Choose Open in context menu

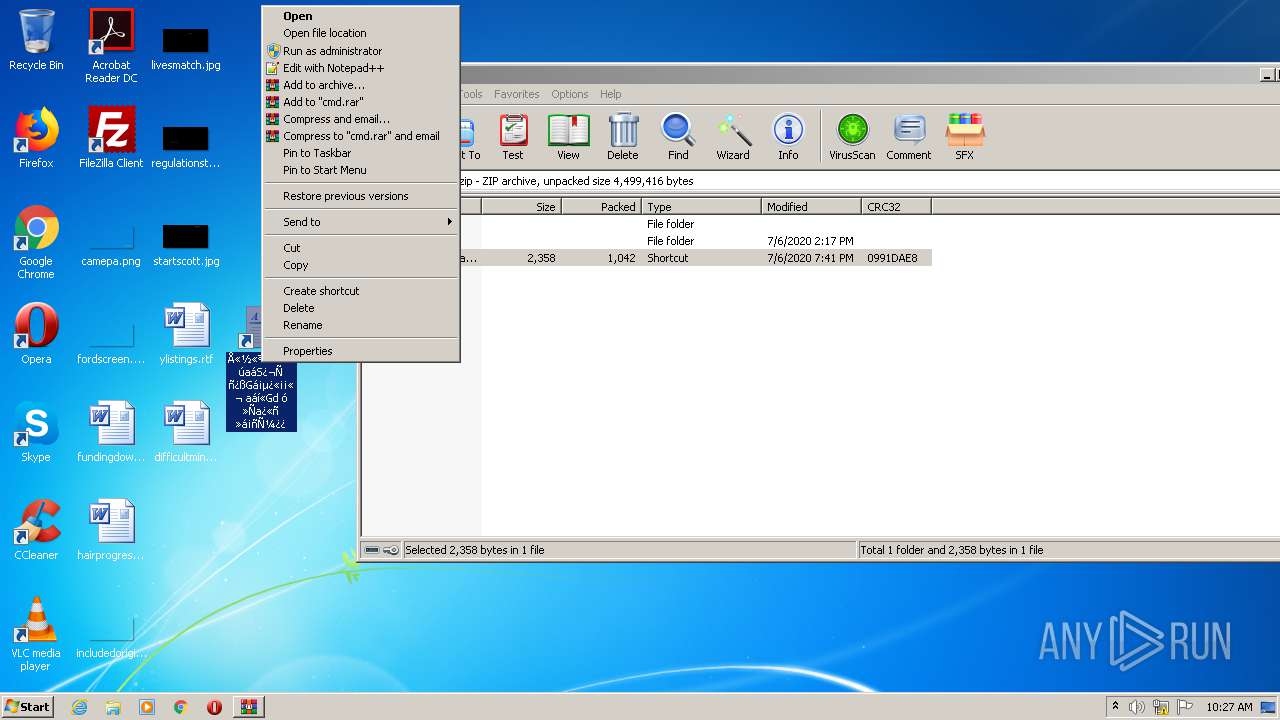360,16
